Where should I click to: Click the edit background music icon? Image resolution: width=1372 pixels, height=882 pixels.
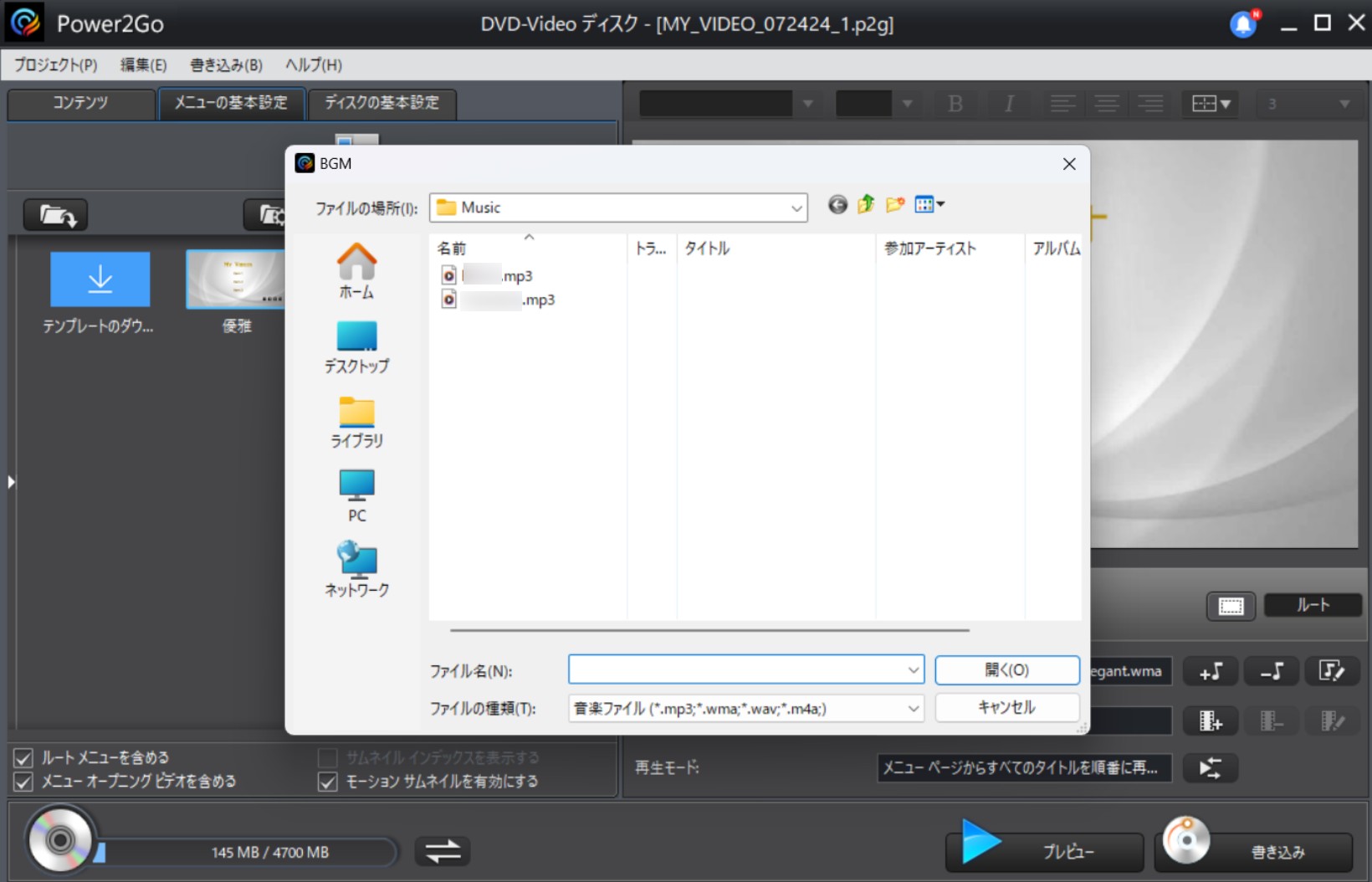click(1332, 671)
